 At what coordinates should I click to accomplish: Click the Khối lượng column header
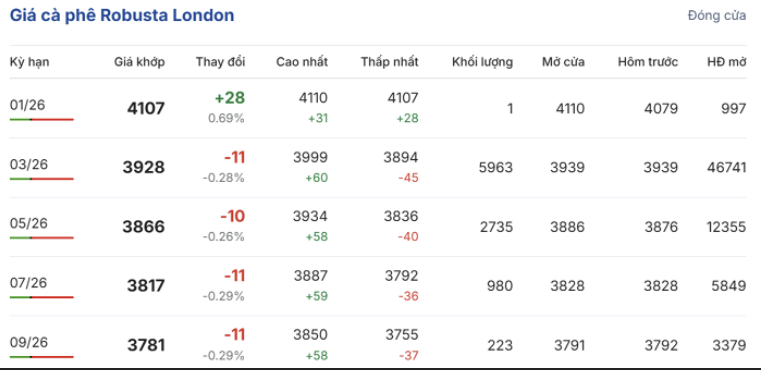[x=482, y=62]
